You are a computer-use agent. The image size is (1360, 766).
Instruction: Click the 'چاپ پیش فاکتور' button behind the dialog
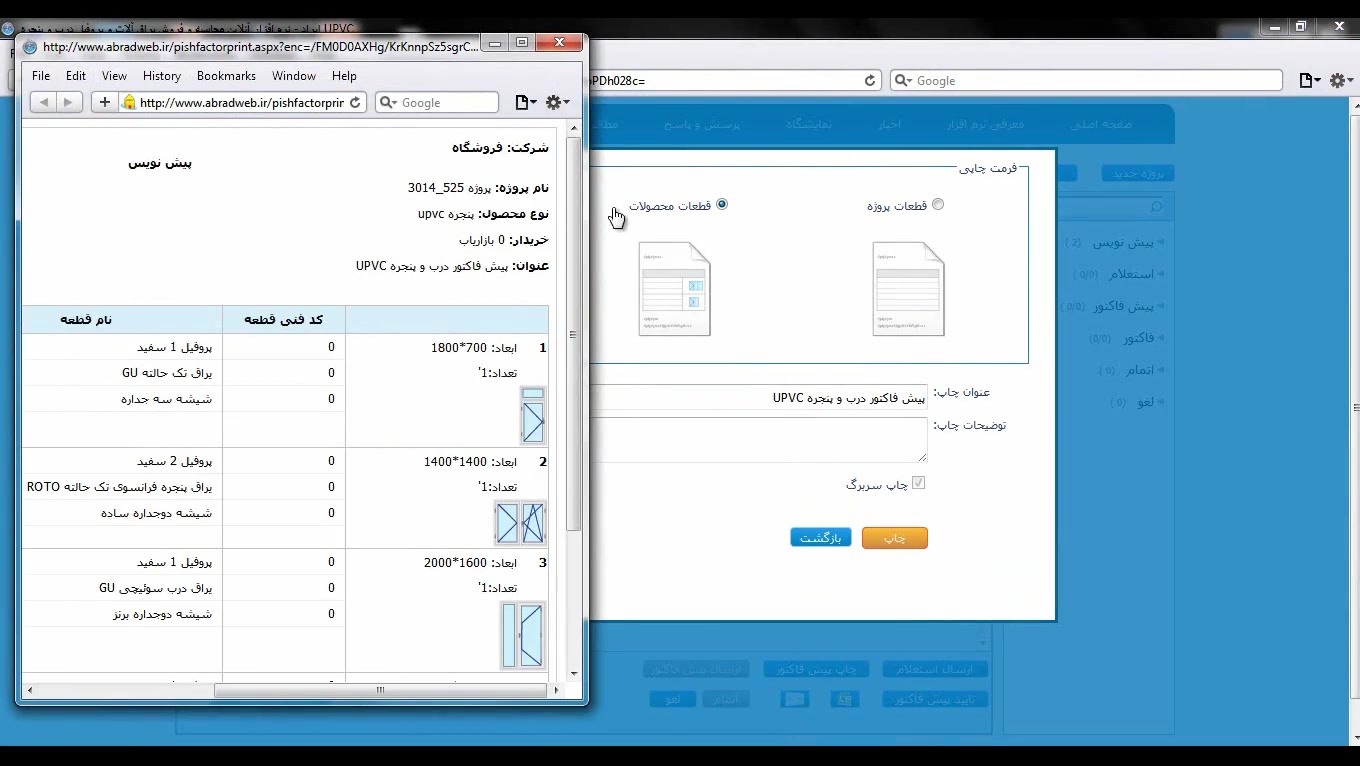tap(817, 669)
